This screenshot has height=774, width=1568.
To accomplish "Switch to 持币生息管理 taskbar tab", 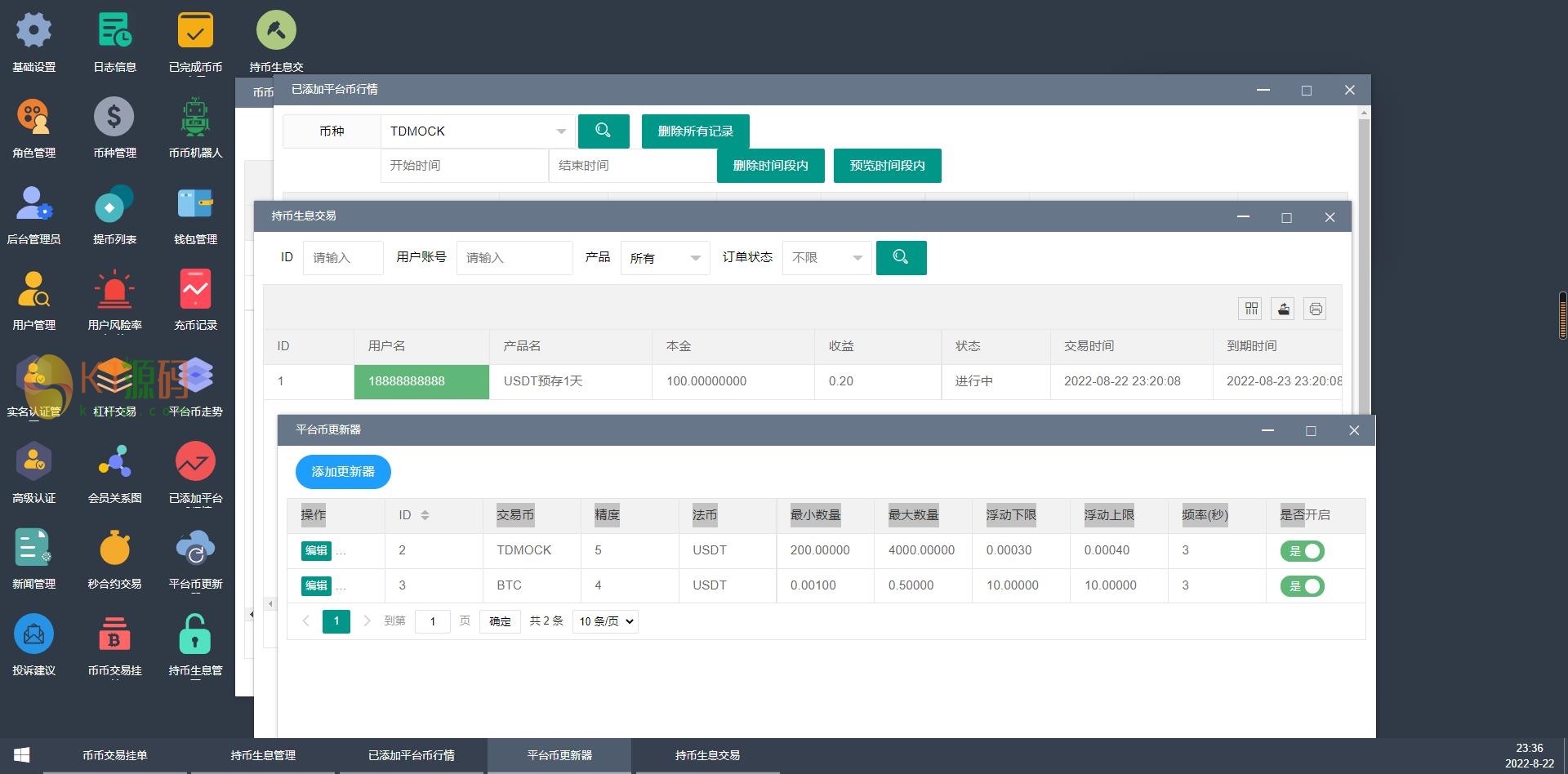I will (x=263, y=755).
